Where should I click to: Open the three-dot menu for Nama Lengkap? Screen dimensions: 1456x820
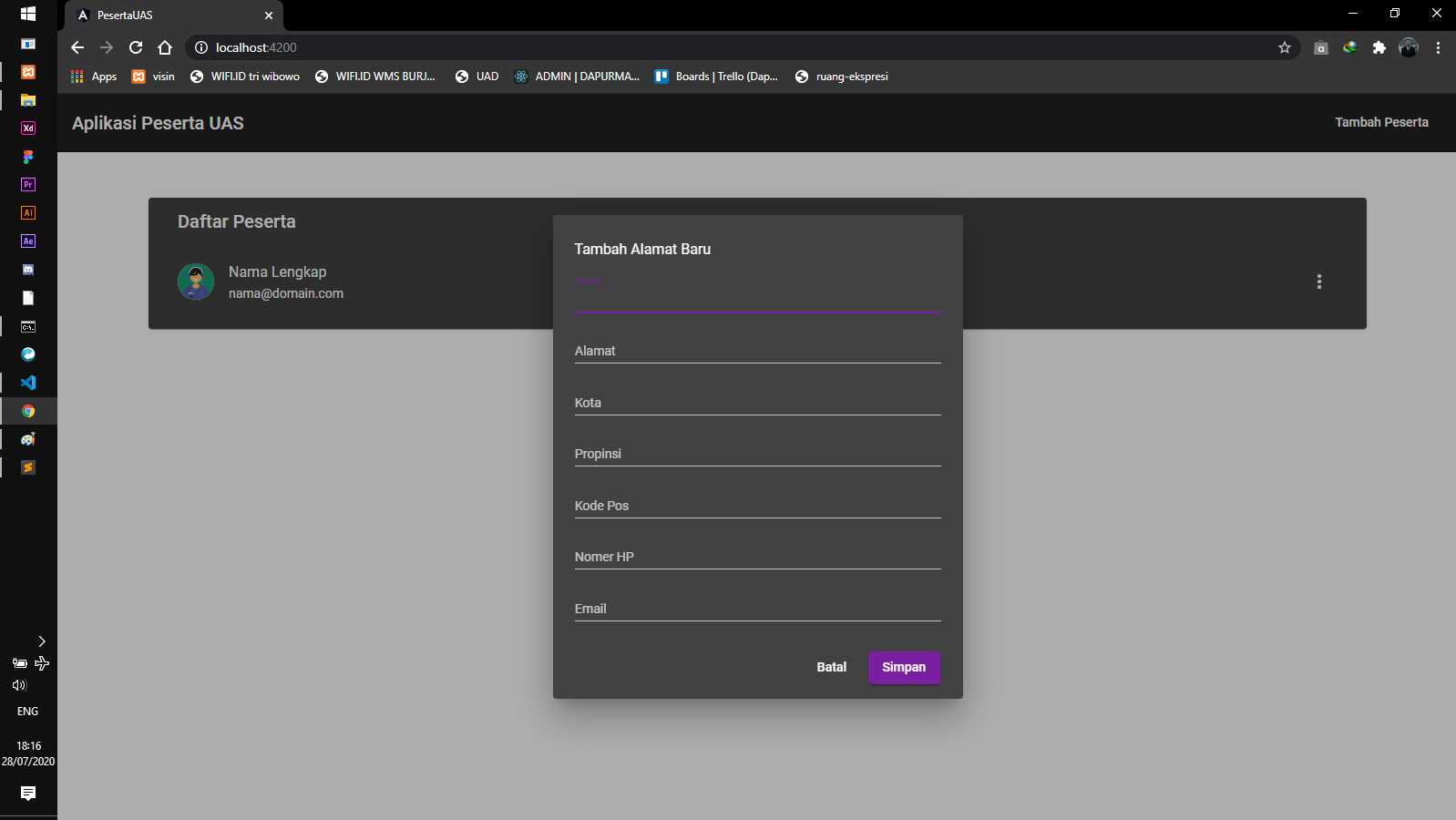point(1318,282)
